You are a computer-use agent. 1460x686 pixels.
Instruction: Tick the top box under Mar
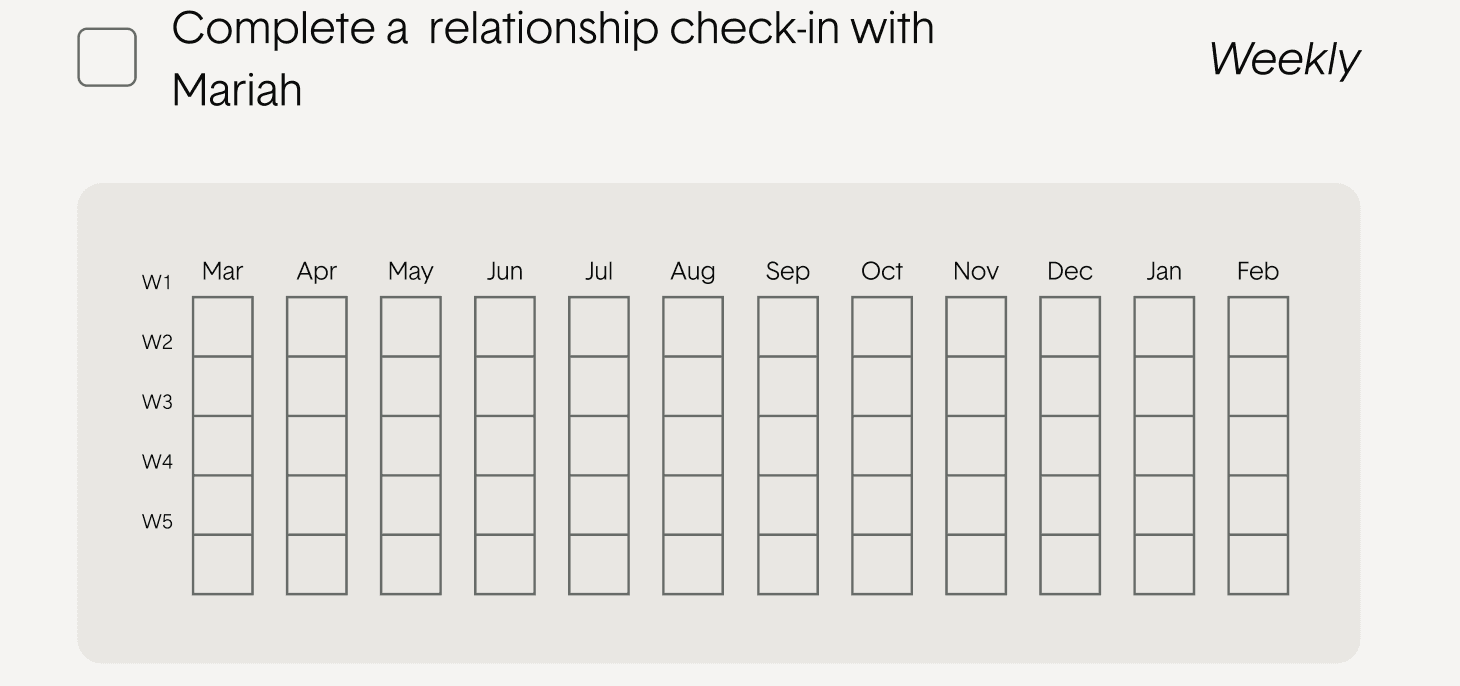222,326
